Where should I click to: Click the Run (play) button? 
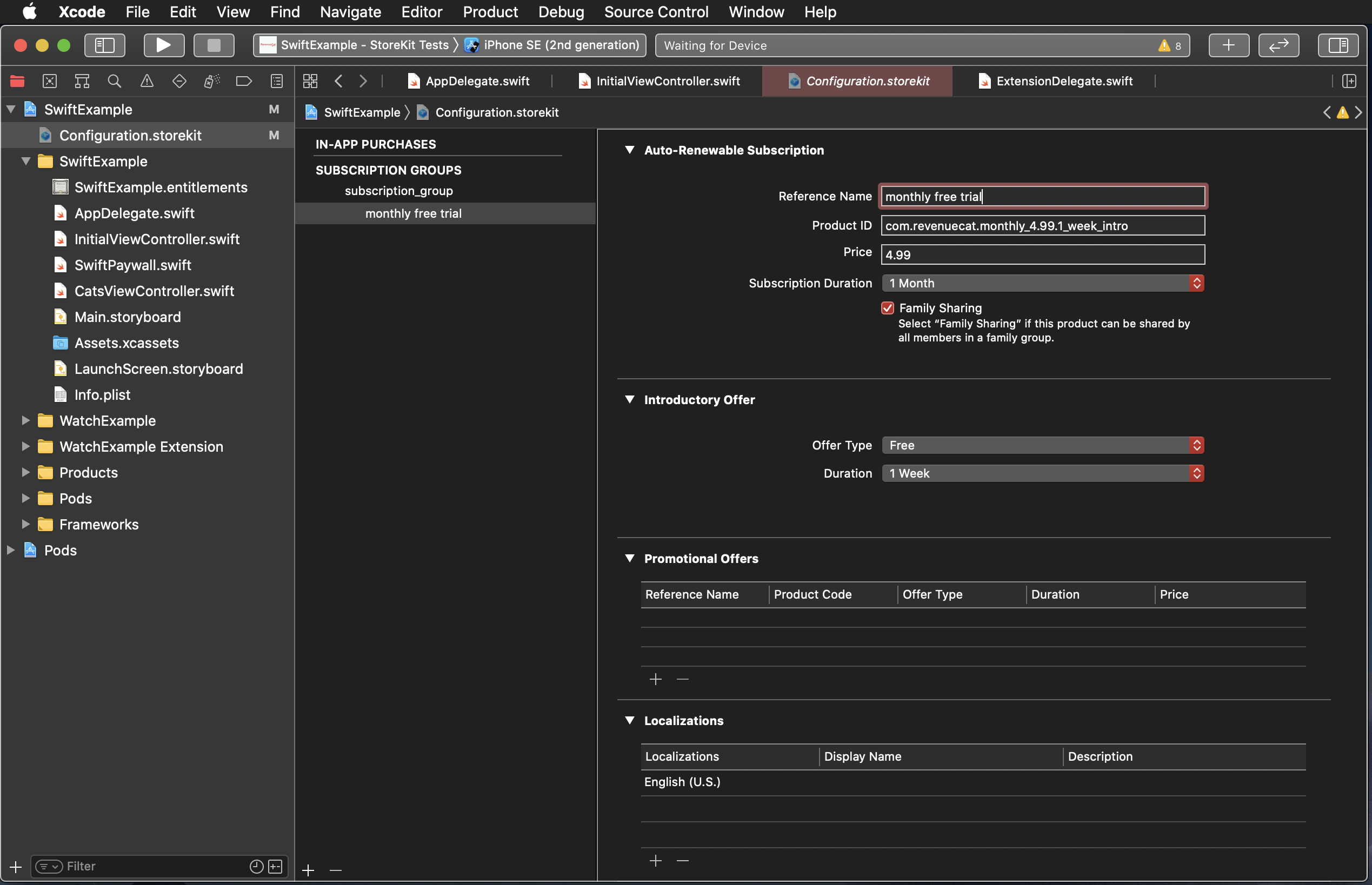[x=163, y=45]
